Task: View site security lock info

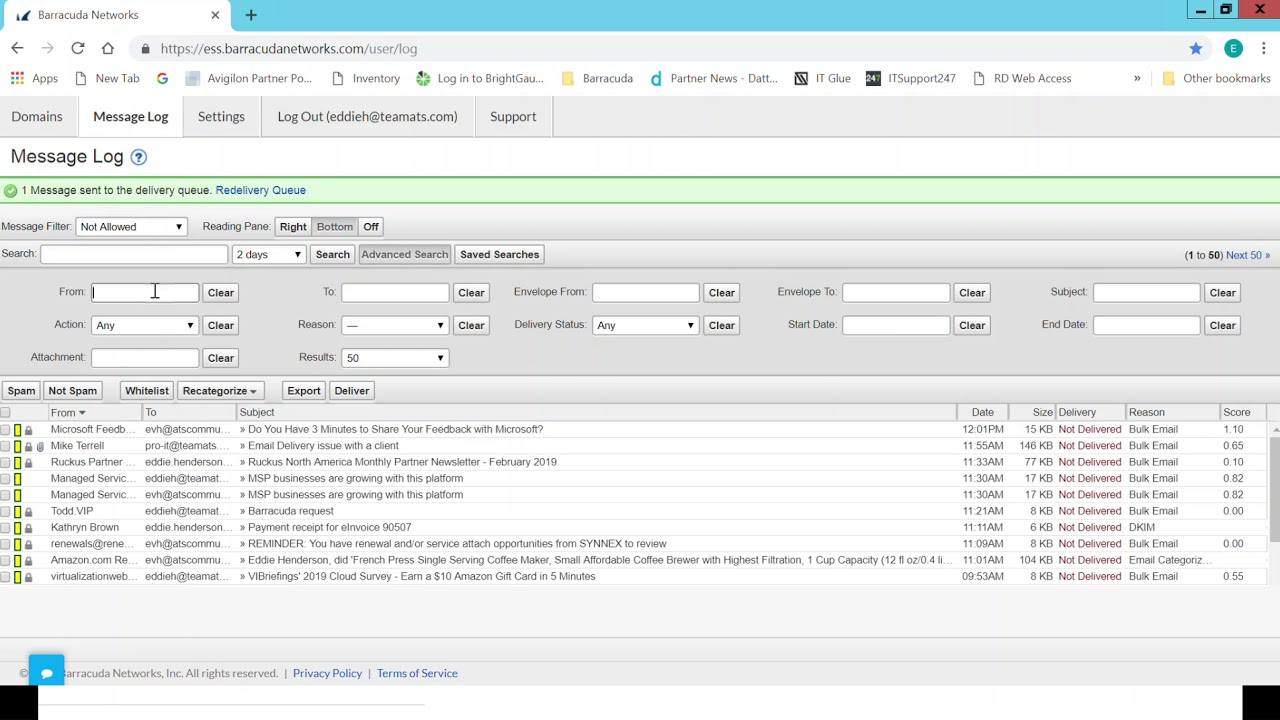Action: 146,48
